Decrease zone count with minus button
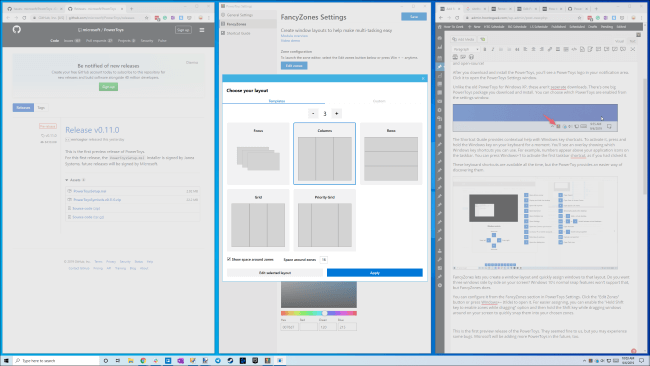The width and height of the screenshot is (650, 366). [313, 114]
